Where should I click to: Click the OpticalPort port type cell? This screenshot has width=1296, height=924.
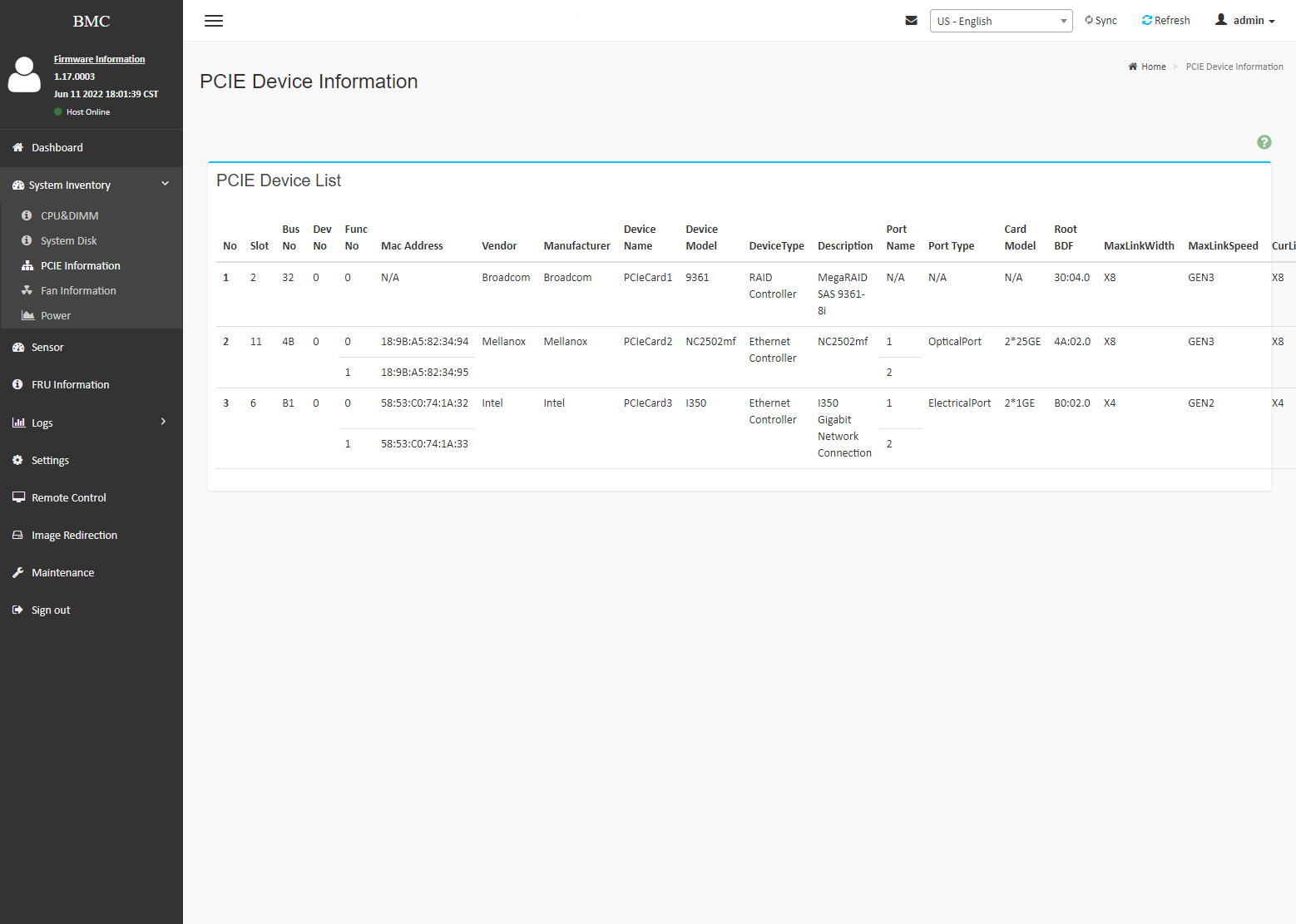coord(955,341)
